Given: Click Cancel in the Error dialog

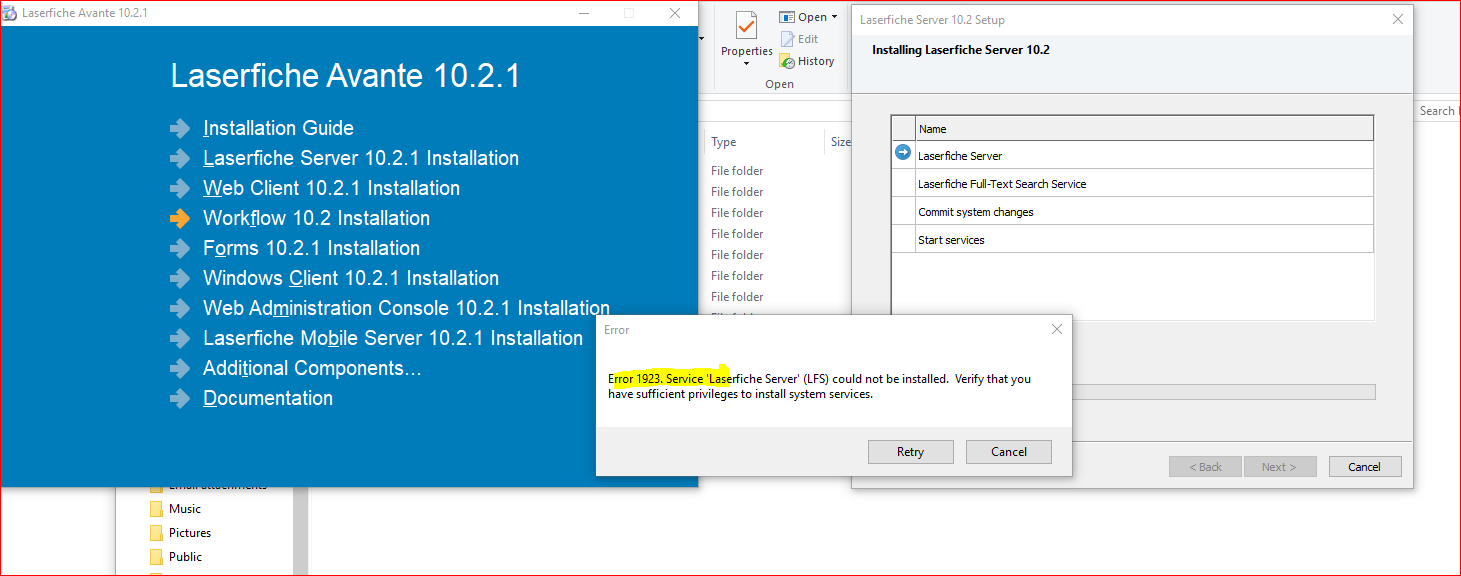Looking at the screenshot, I should (1009, 452).
